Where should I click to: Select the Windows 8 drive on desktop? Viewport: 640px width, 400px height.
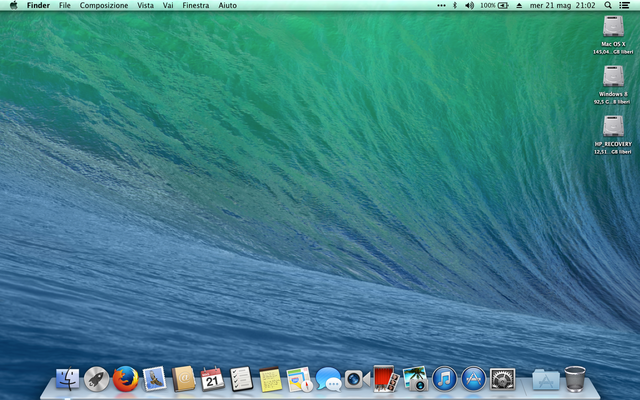612,76
